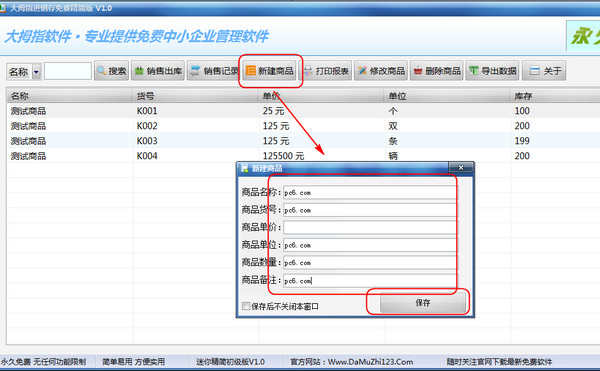The width and height of the screenshot is (600, 371).
Task: Click 打印报表 print report
Action: [x=326, y=71]
